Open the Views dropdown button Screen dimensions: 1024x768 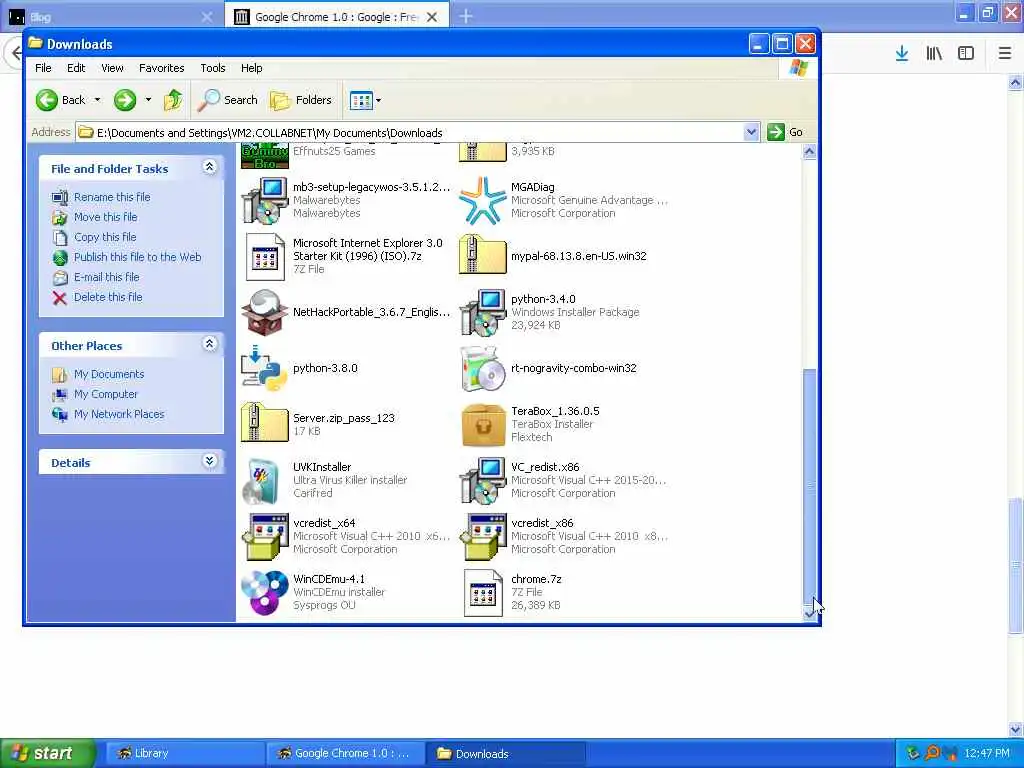(365, 101)
